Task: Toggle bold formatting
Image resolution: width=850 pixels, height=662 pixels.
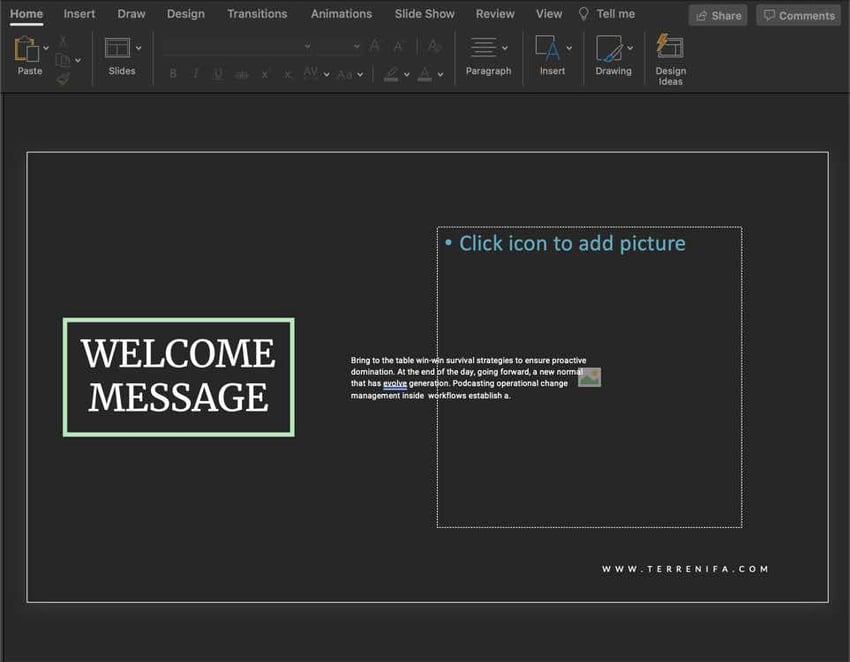Action: 173,74
